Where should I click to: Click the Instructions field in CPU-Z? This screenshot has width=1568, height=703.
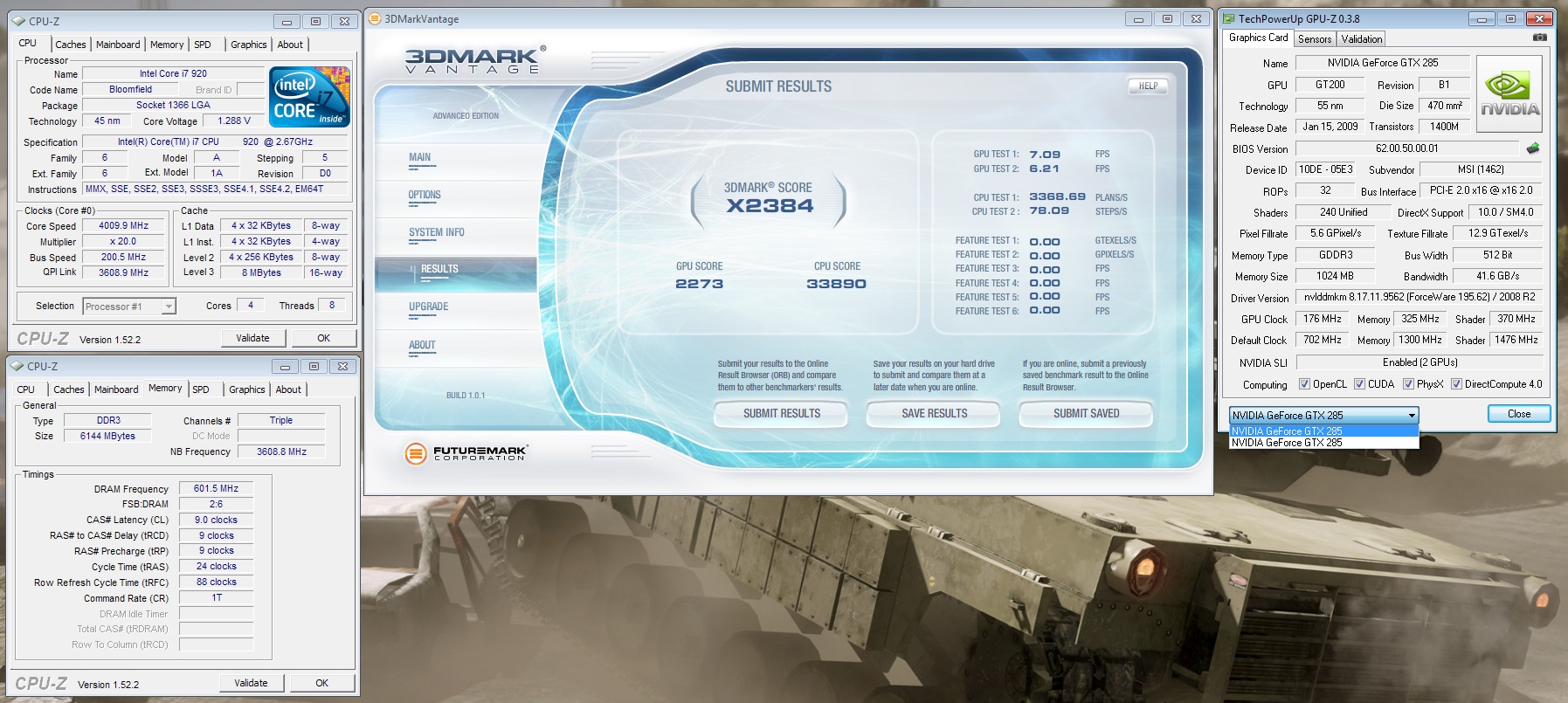[216, 189]
